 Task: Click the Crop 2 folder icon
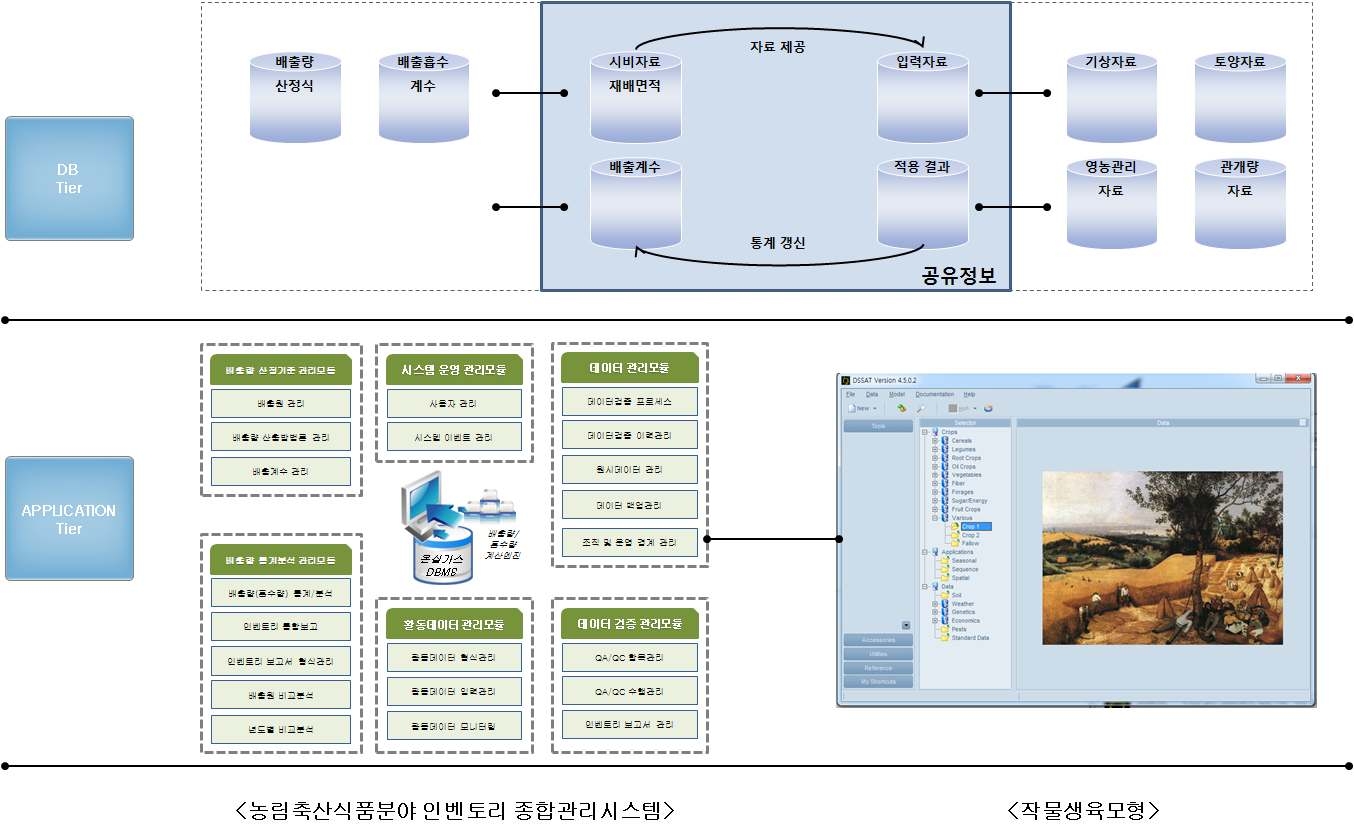pyautogui.click(x=955, y=535)
